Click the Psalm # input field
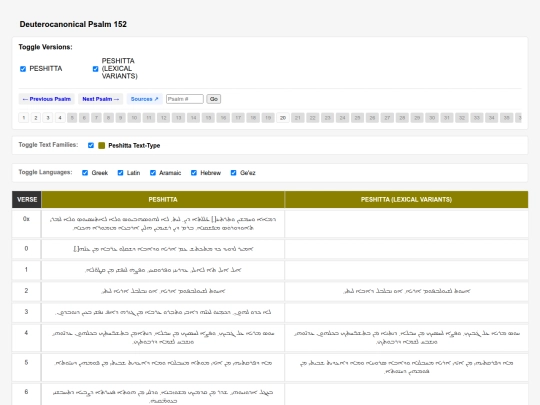This screenshot has height=405, width=540. tap(185, 99)
